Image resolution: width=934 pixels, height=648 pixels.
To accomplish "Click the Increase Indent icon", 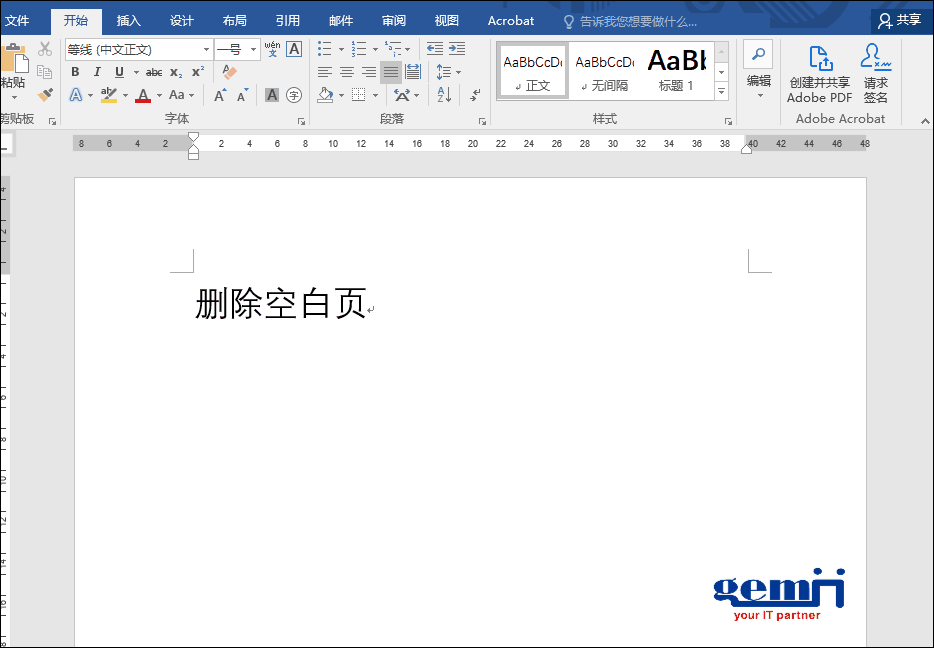I will (x=457, y=49).
